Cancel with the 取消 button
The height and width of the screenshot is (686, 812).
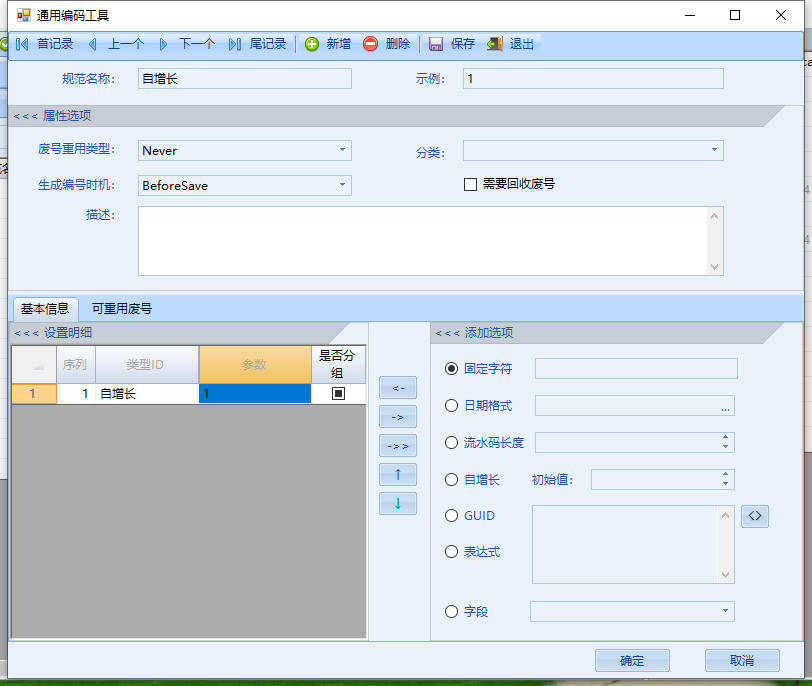[x=742, y=661]
